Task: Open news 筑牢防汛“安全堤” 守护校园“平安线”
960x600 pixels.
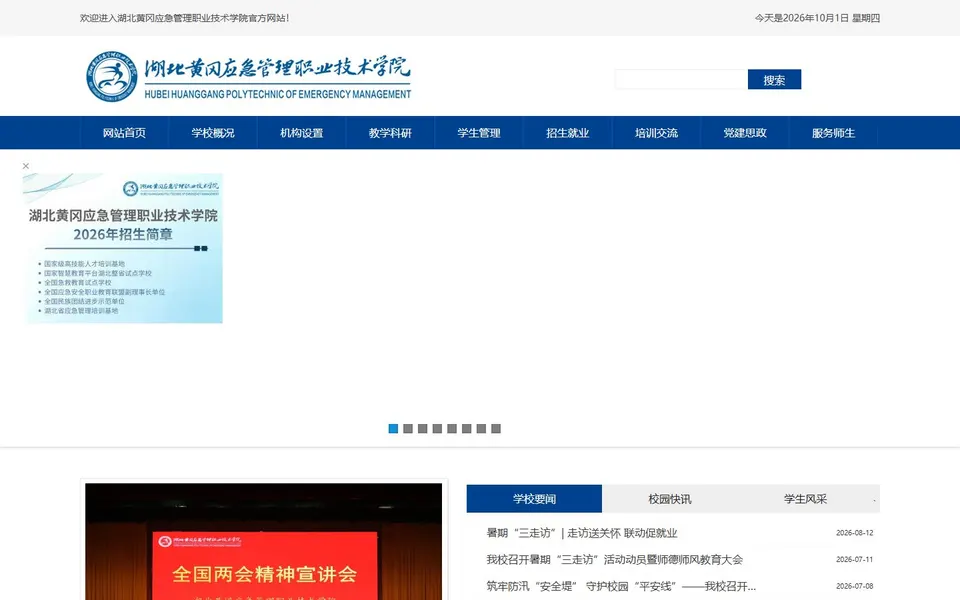Action: [621, 586]
